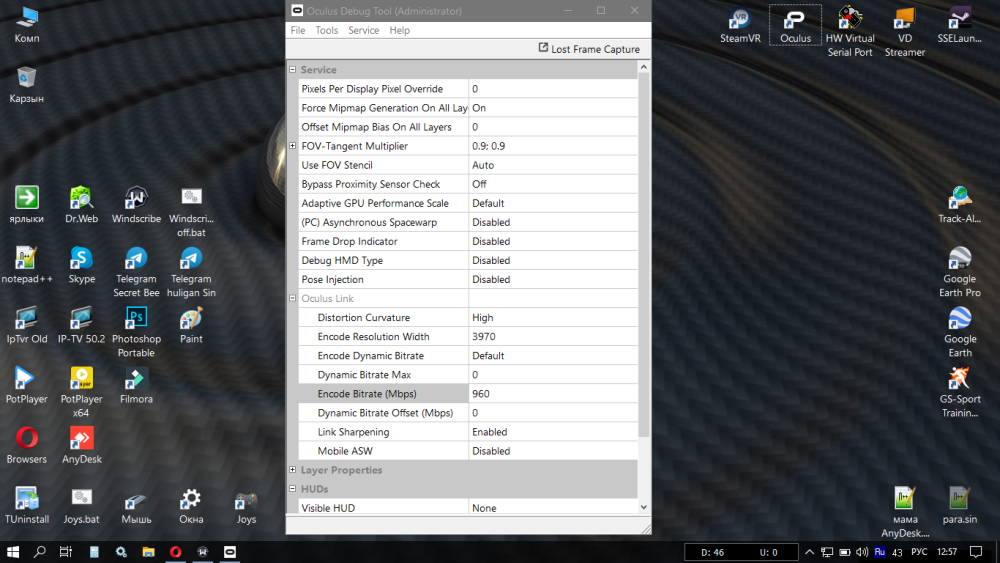Change Visible HUD None value

[553, 508]
